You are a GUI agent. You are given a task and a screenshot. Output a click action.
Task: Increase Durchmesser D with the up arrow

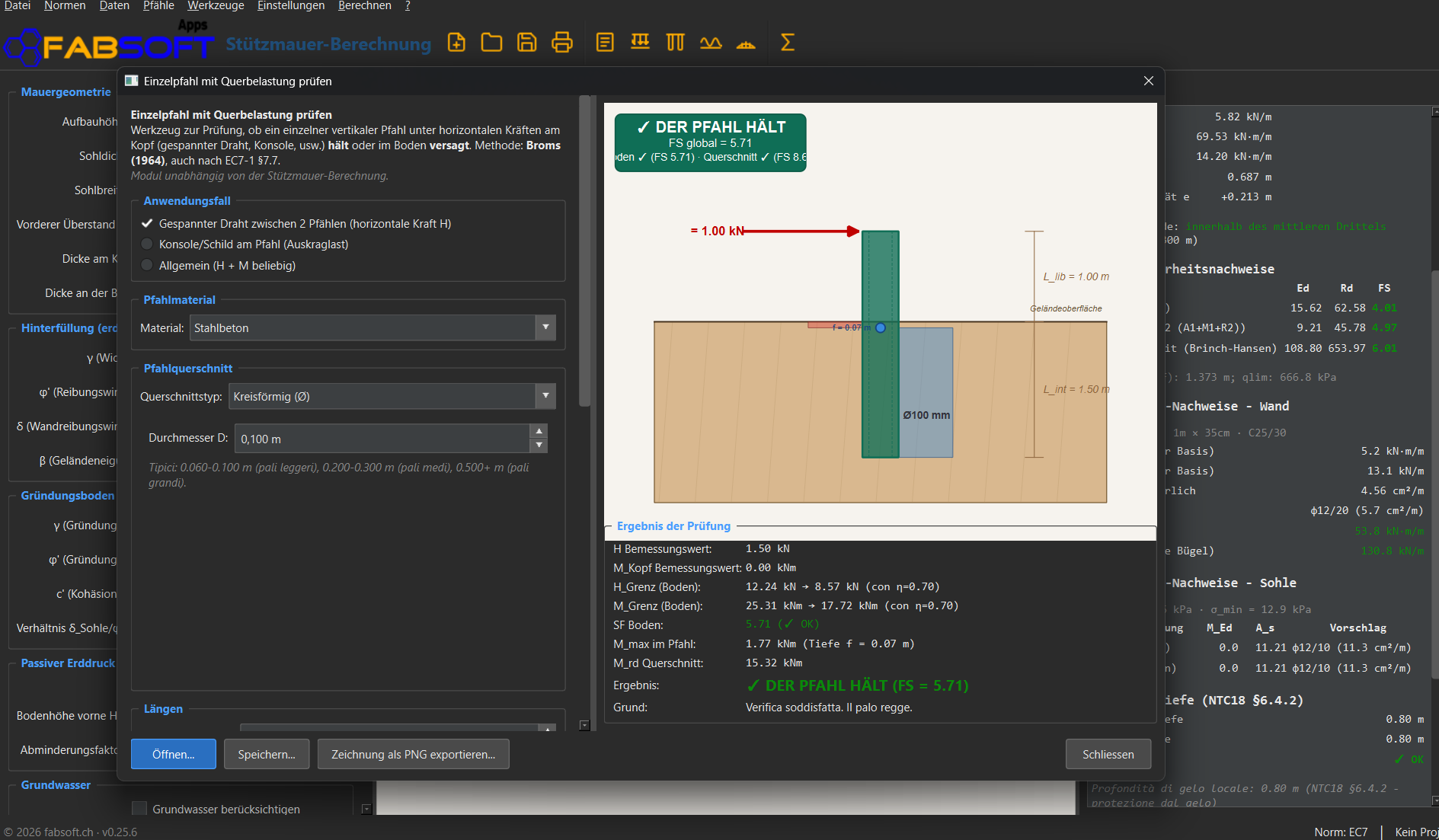point(539,431)
